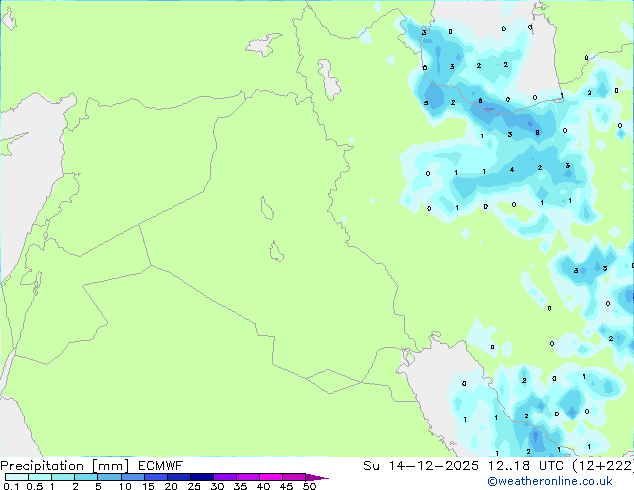Click the '0.1' legend scale label
The image size is (634, 490).
point(11,486)
